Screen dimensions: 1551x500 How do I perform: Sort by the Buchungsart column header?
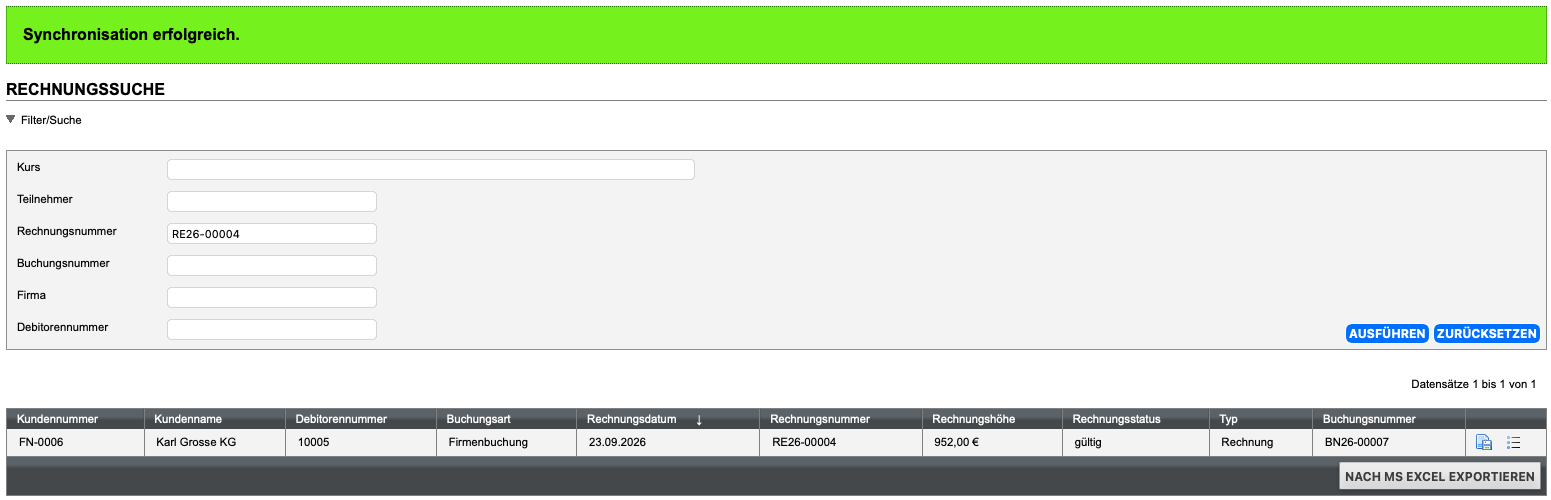[479, 419]
